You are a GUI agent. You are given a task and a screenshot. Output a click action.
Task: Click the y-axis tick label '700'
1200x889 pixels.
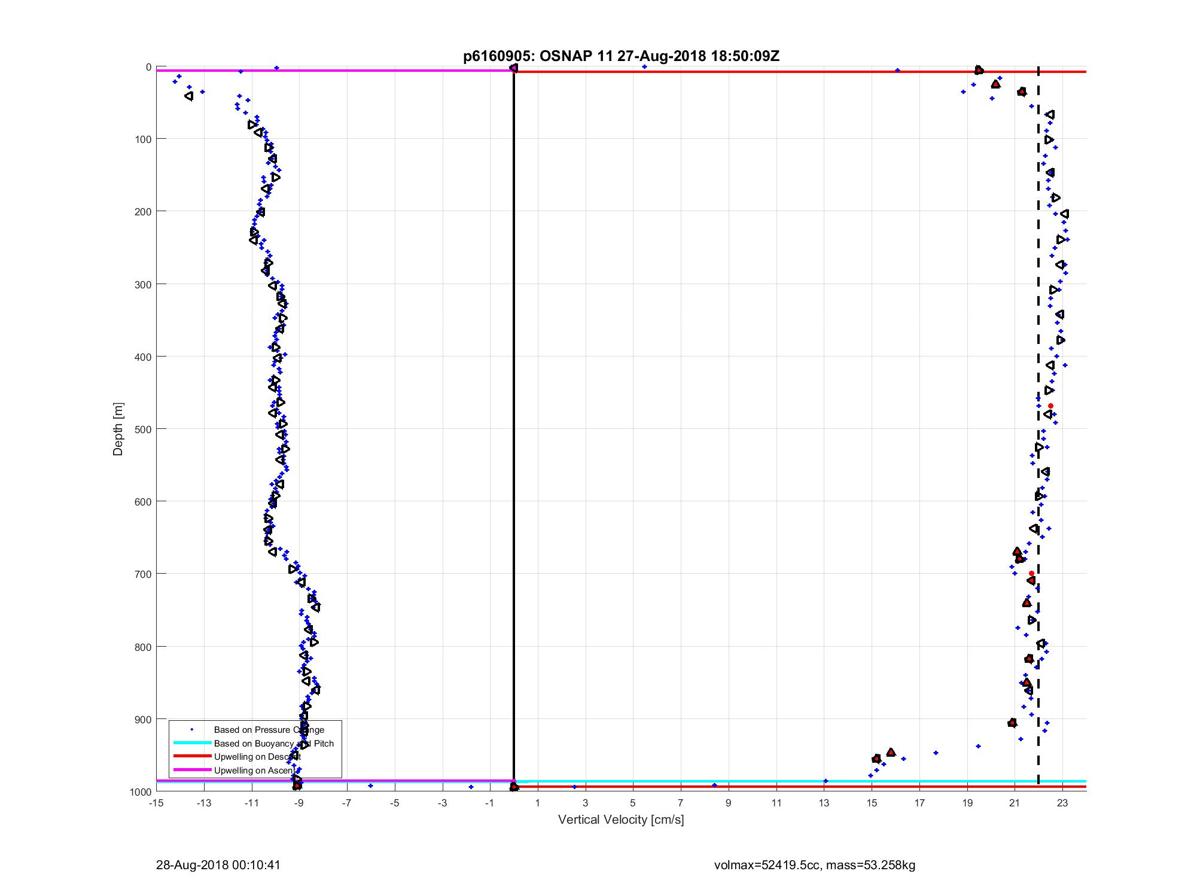click(x=141, y=574)
